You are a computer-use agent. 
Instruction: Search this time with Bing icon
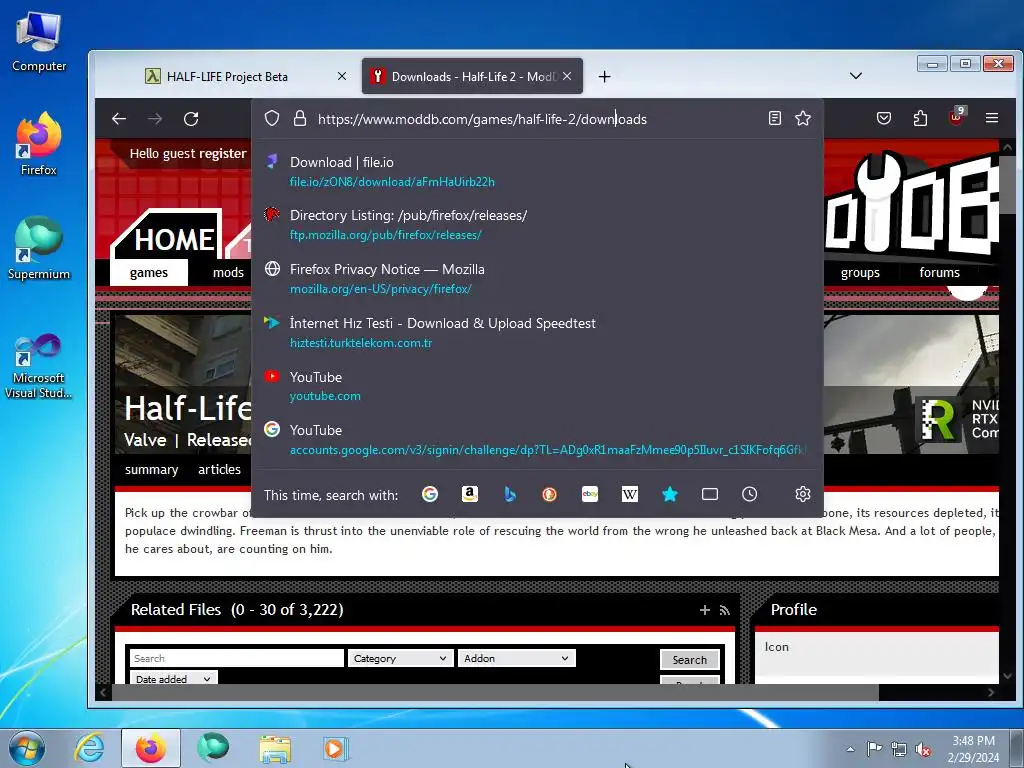510,494
